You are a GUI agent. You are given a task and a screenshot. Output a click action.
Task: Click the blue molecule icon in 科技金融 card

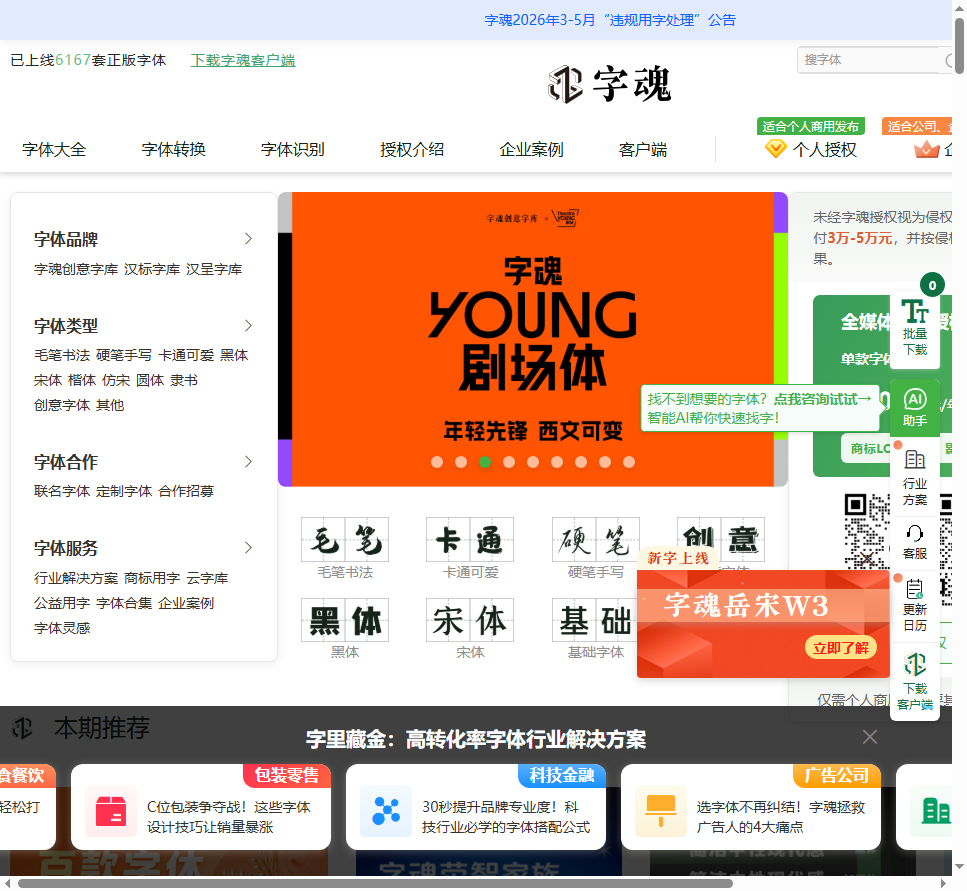point(386,811)
